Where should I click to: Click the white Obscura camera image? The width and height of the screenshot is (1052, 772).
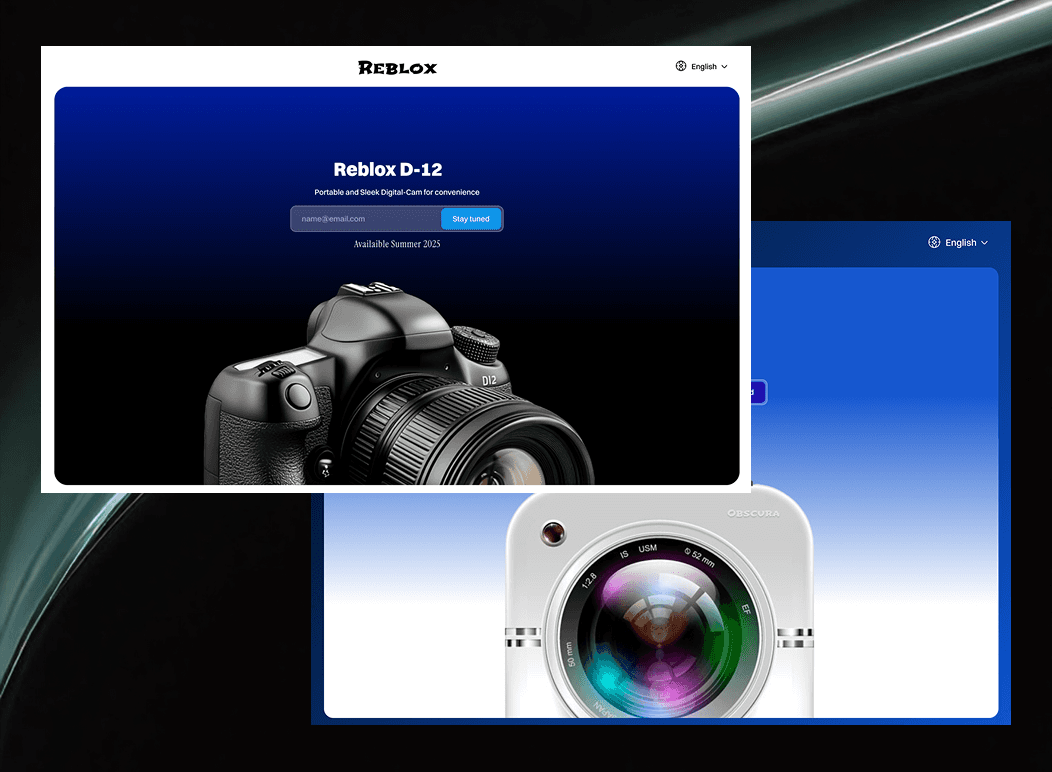pos(659,602)
